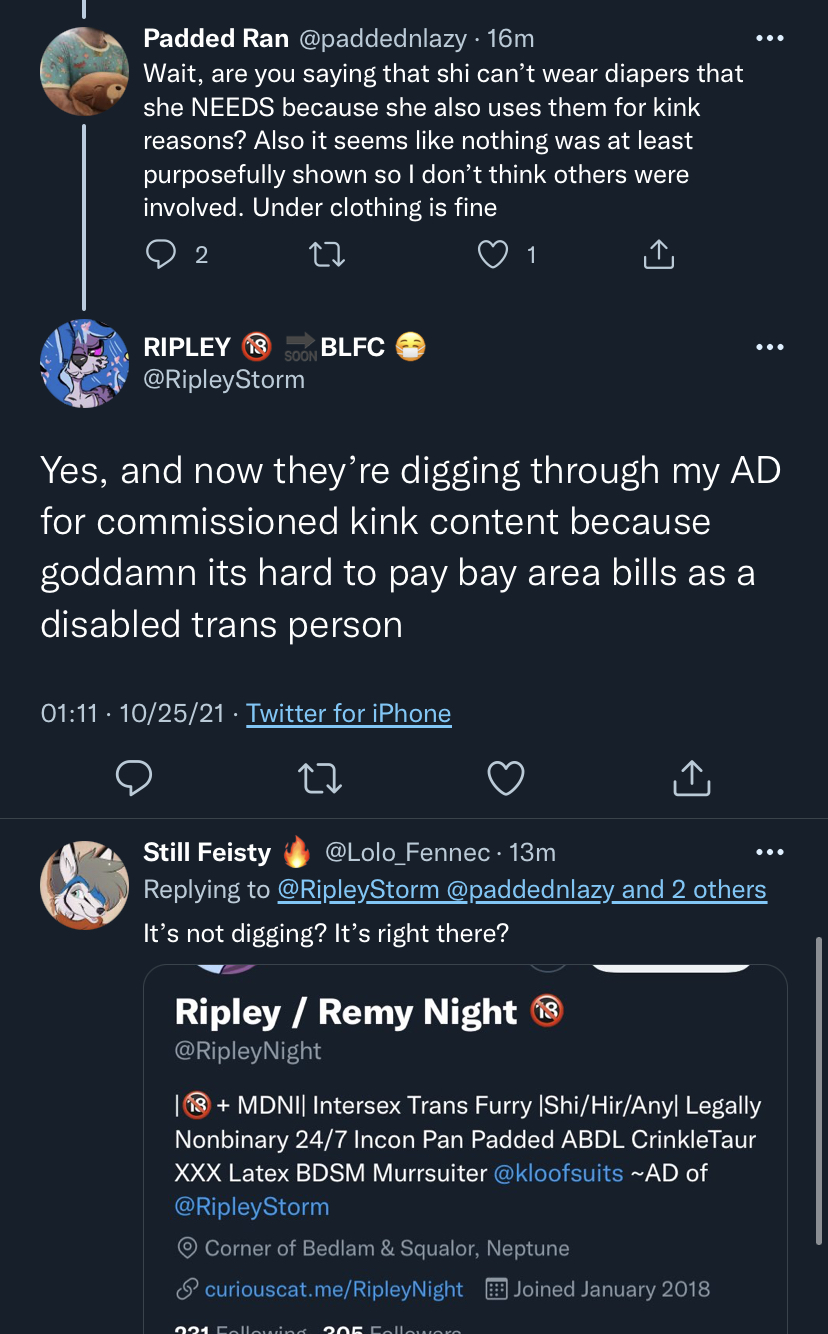Viewport: 828px width, 1334px height.
Task: Open more options for Still Feisty's reply
Action: coord(770,852)
